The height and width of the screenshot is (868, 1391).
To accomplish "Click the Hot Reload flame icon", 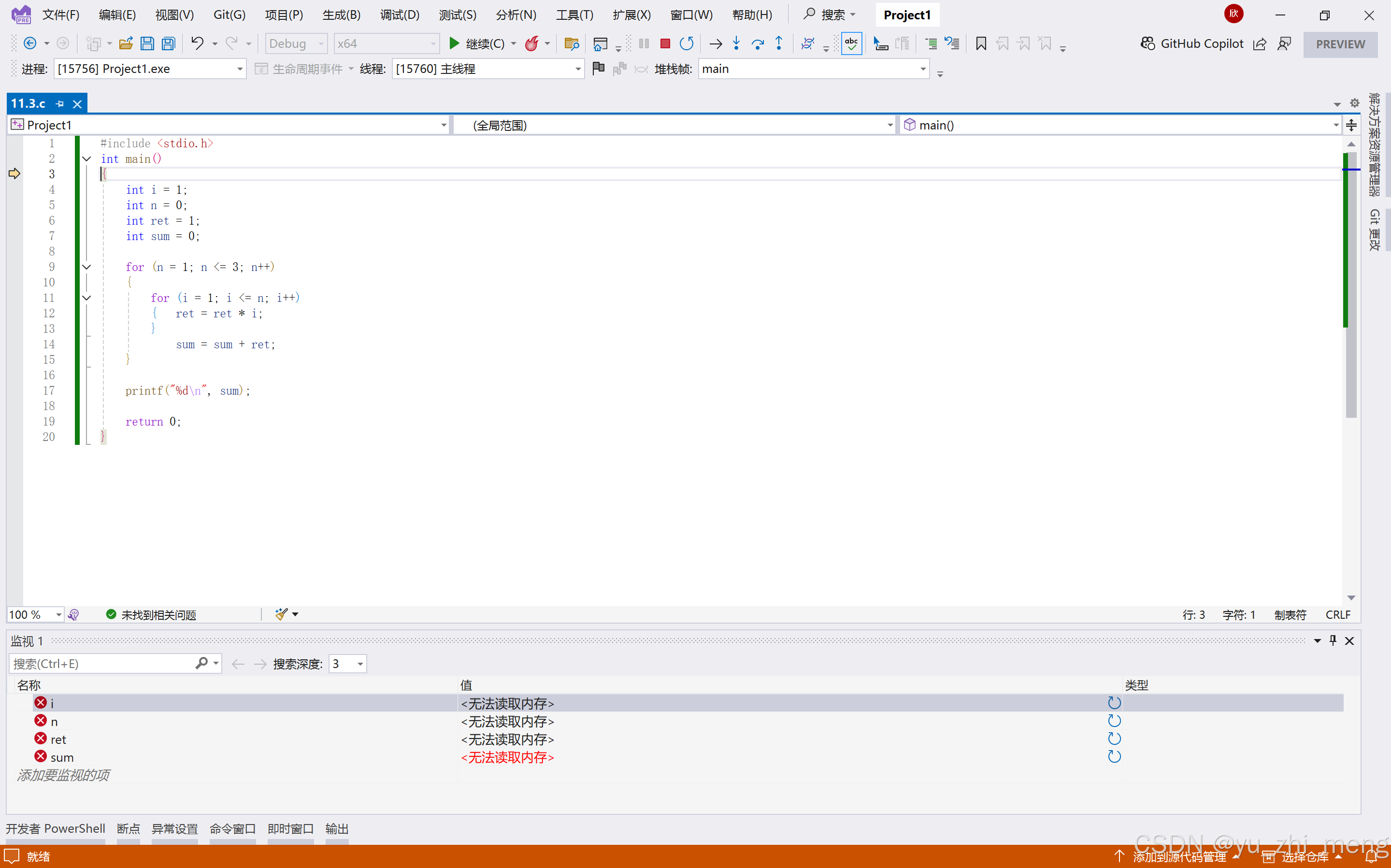I will point(532,43).
